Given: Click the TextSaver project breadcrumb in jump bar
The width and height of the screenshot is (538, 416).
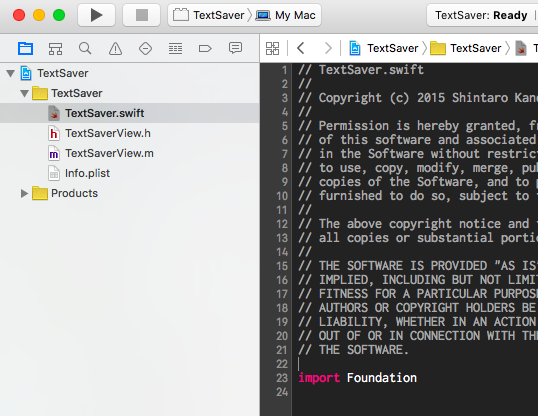Looking at the screenshot, I should pyautogui.click(x=384, y=48).
